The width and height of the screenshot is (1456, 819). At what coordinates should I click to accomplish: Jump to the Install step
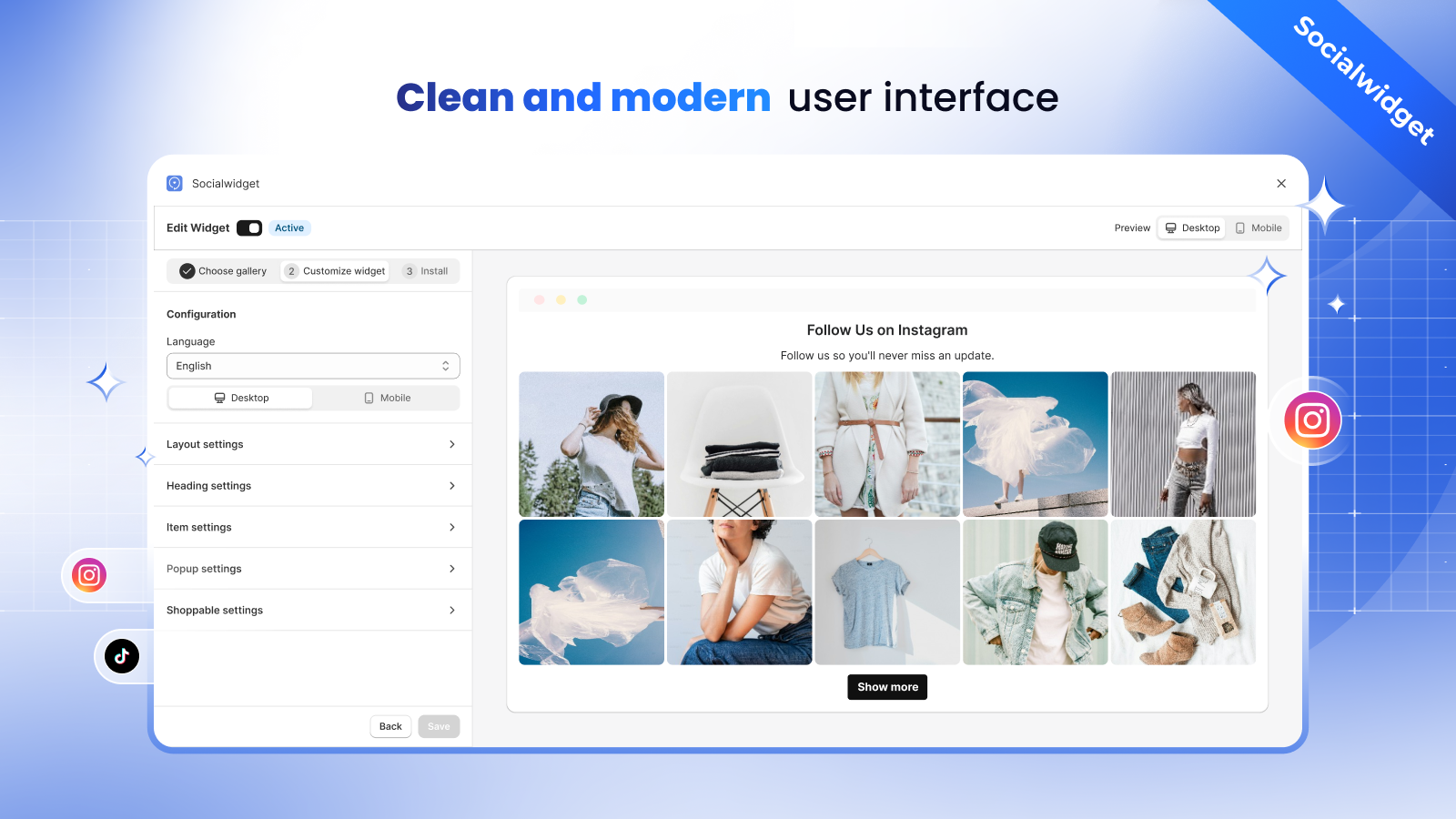pyautogui.click(x=426, y=271)
